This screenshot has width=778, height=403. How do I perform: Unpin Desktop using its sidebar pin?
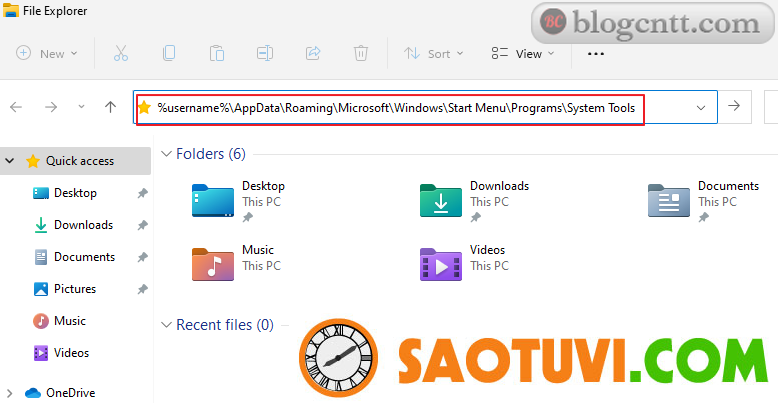click(142, 194)
